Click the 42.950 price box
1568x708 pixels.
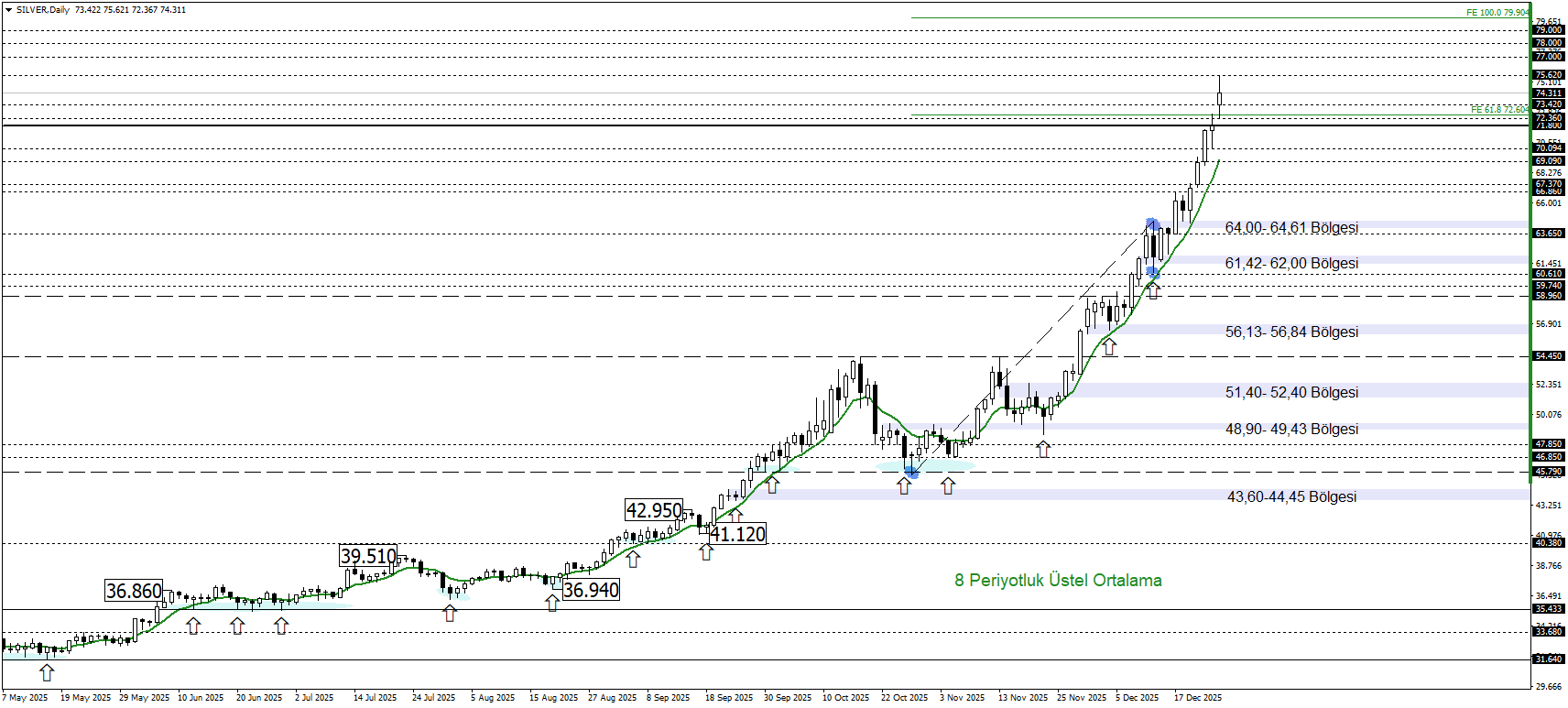654,510
